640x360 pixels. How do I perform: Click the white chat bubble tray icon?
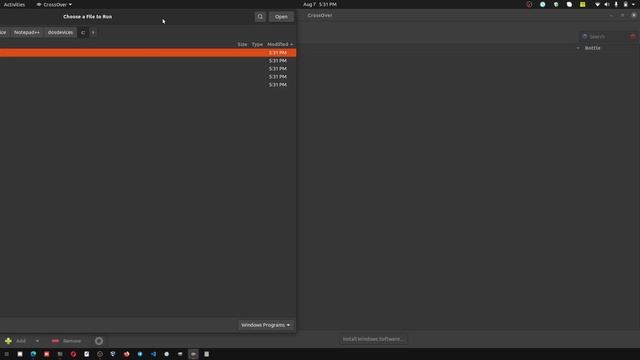point(569,4)
